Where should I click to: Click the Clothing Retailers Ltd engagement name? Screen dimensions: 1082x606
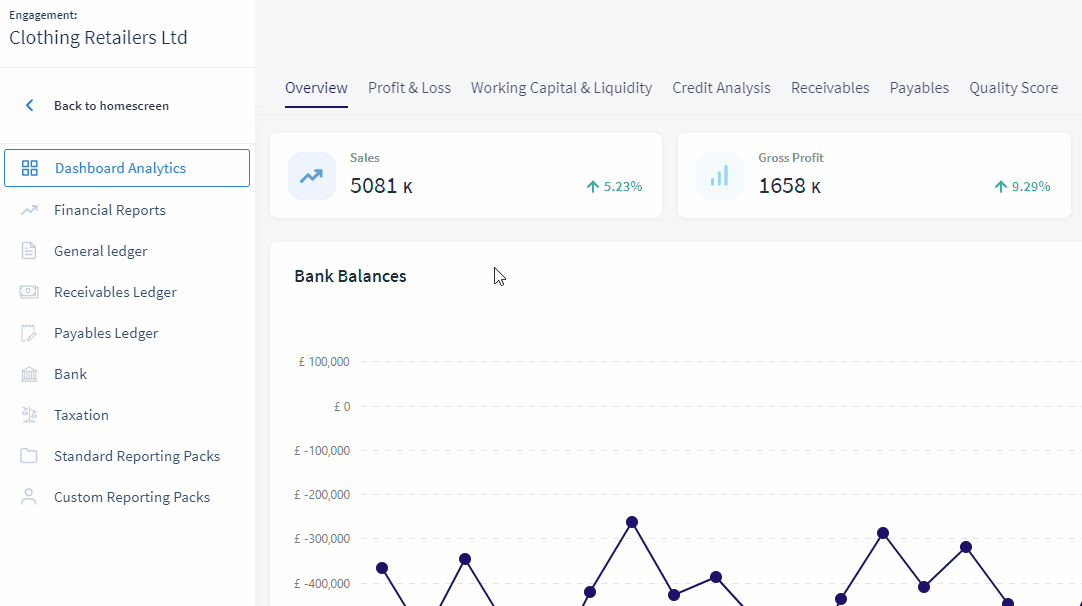tap(98, 37)
